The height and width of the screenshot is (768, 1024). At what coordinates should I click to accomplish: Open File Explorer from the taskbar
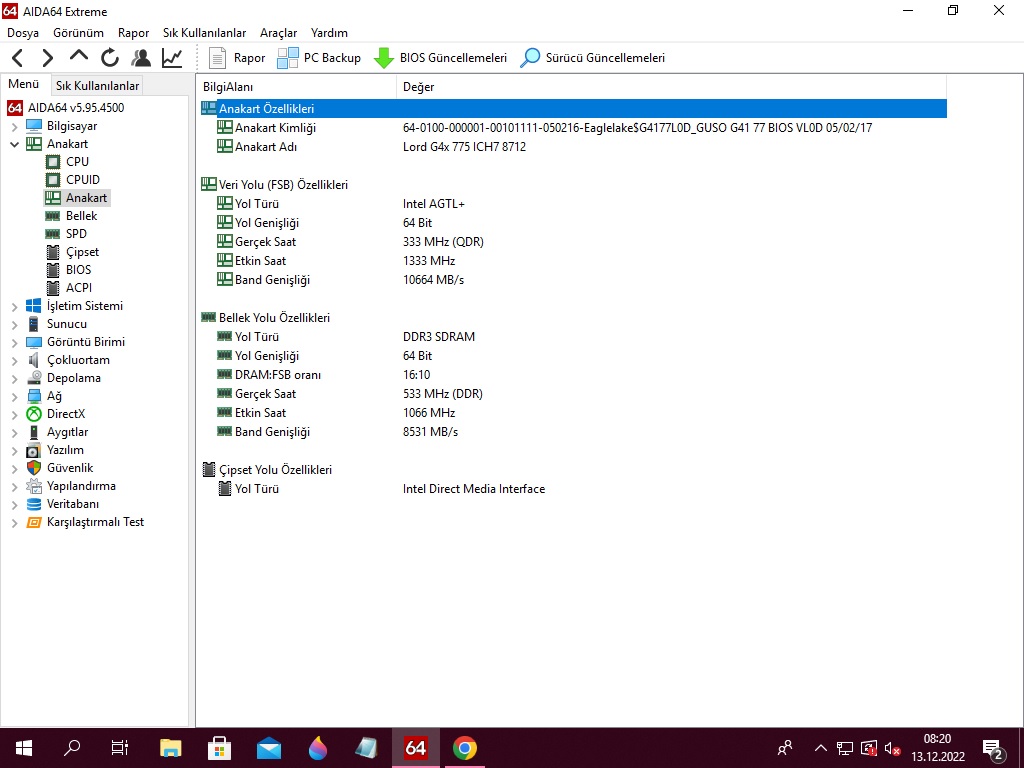(x=170, y=748)
